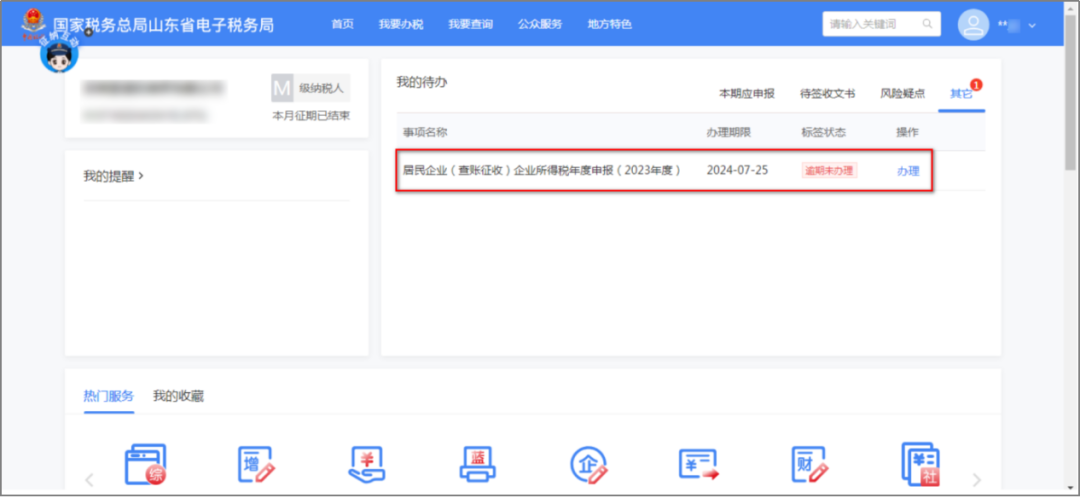Open the 综 comprehensive declaration service icon
Image resolution: width=1080 pixels, height=498 pixels.
pyautogui.click(x=145, y=465)
